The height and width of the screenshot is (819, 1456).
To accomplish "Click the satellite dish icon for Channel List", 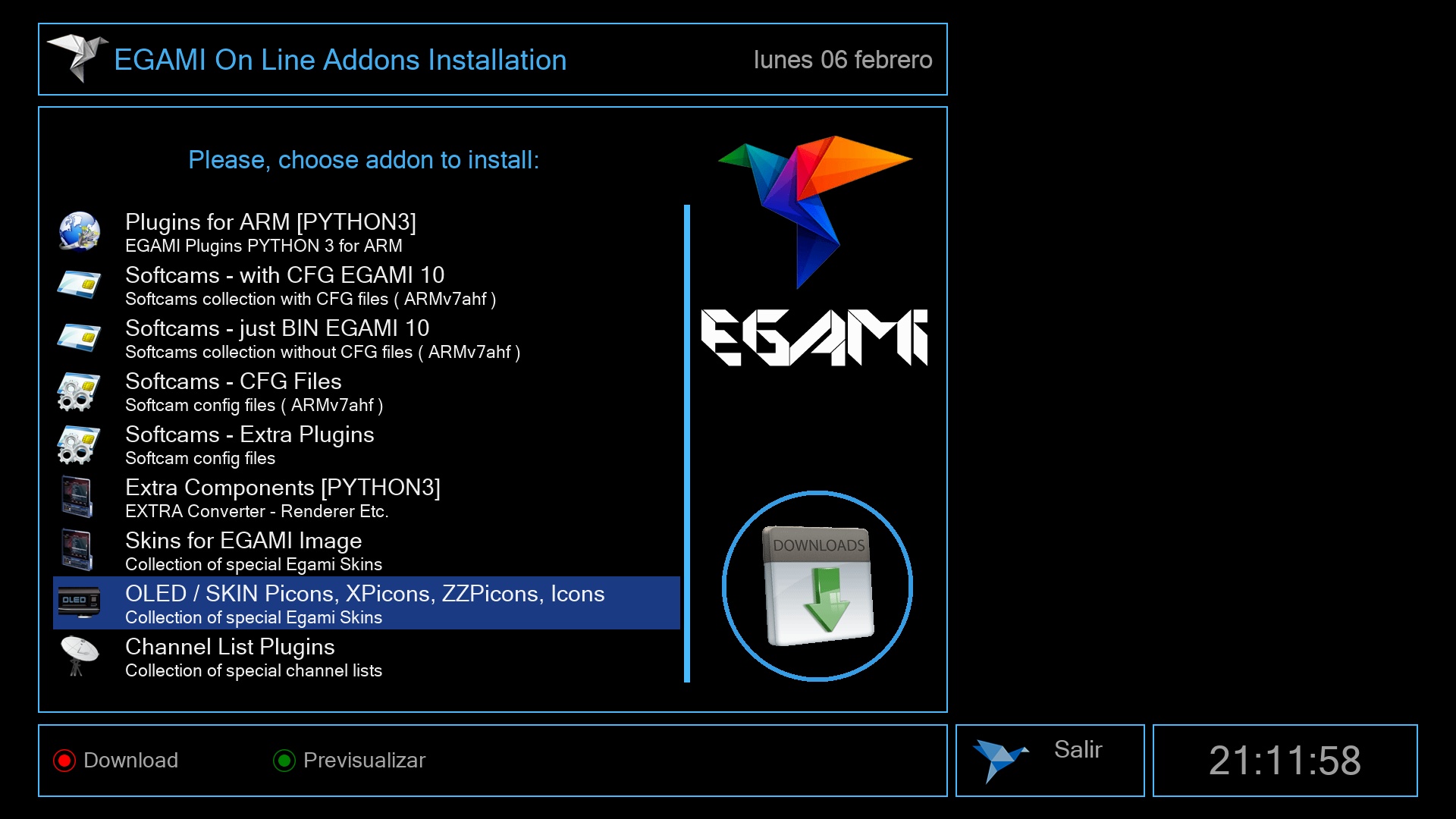I will click(x=79, y=655).
